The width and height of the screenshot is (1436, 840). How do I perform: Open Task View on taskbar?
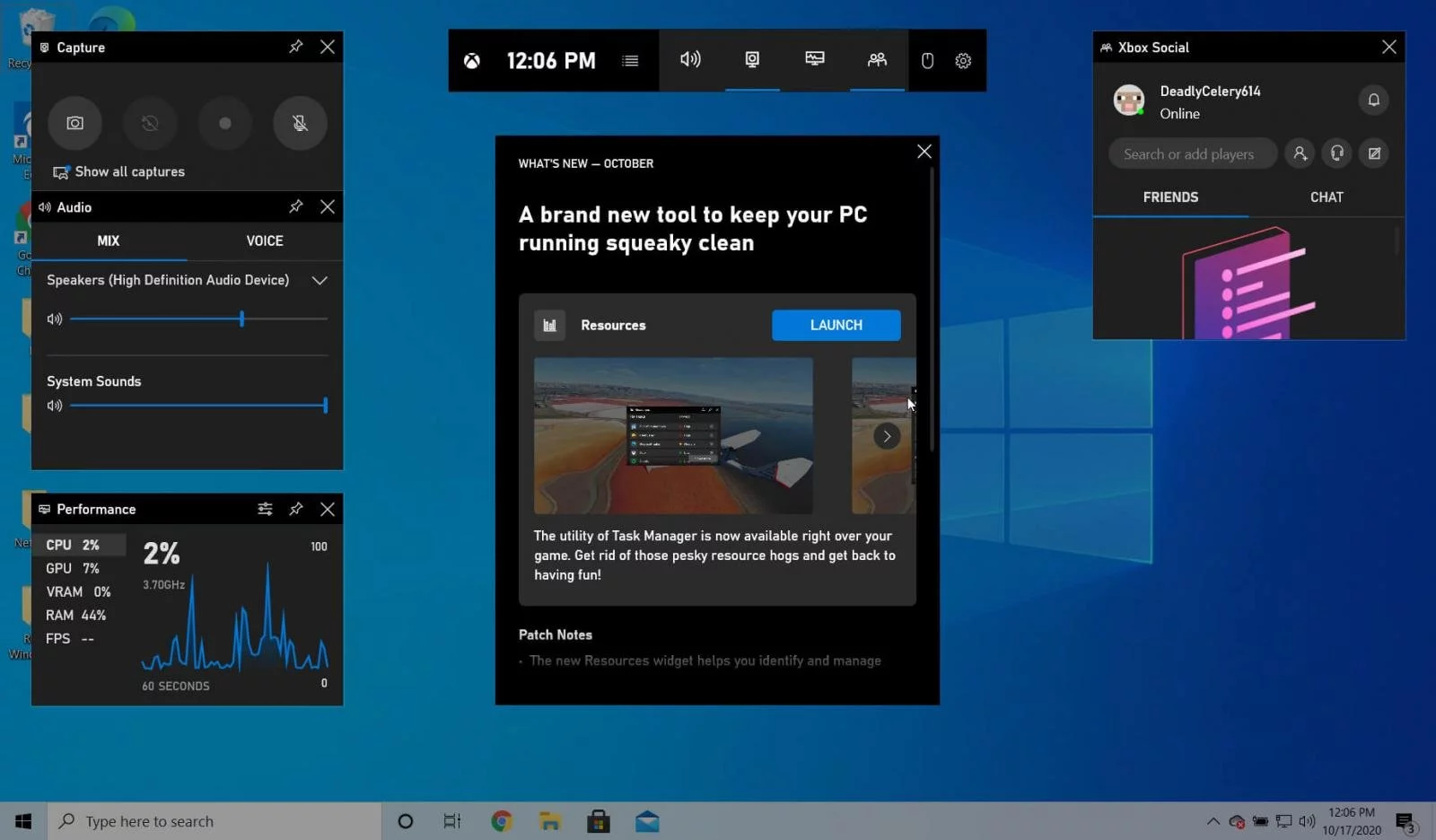pos(452,821)
